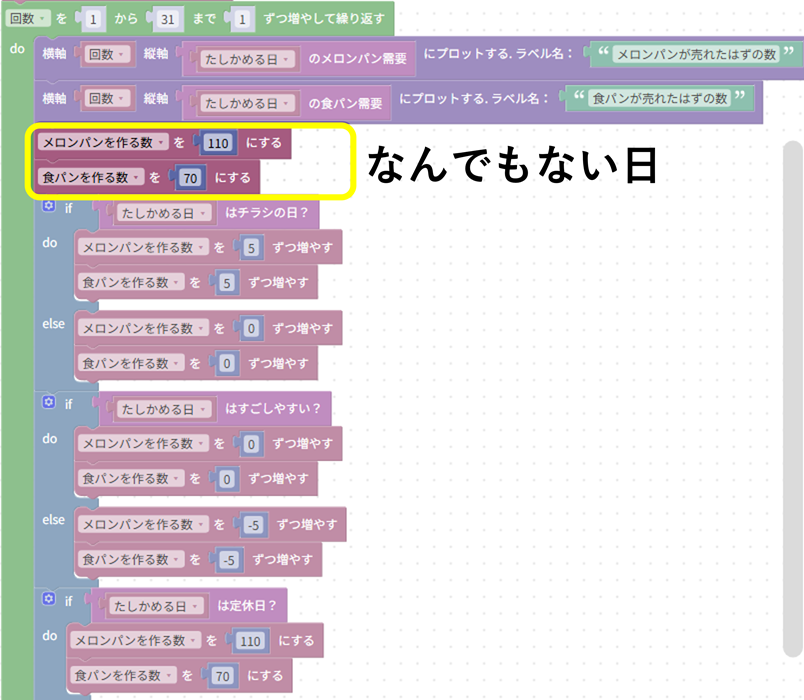Open the メロンパンを作る数 dropdown inside the yellow highlighted box
Screen dimensions: 804x700
(161, 143)
